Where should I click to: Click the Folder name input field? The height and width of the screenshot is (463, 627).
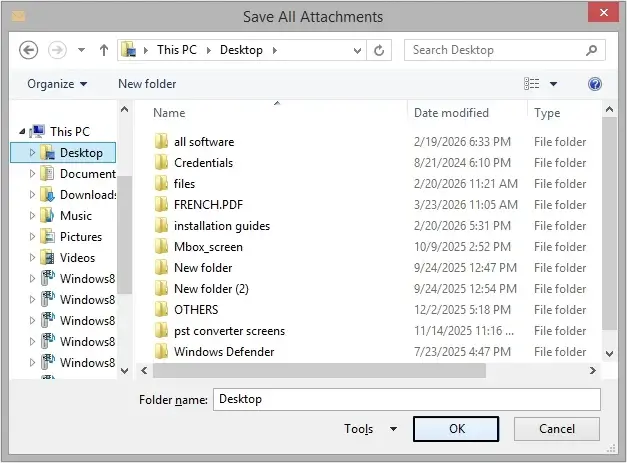pos(407,399)
